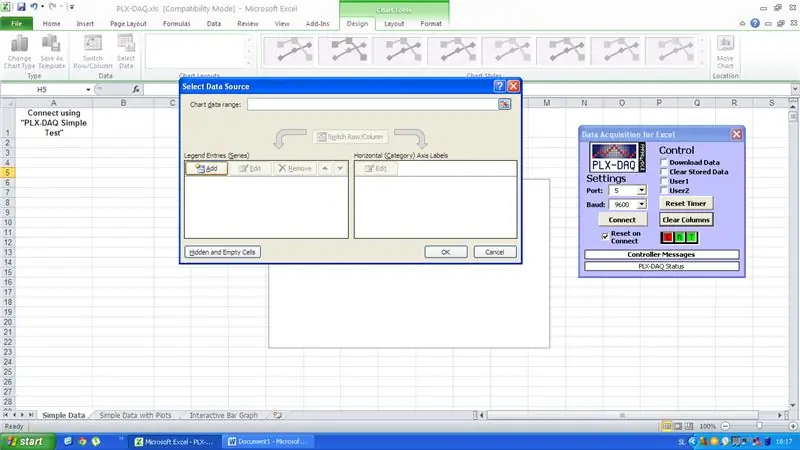Open the Name Box dropdown arrow
The image size is (800, 450).
88,89
